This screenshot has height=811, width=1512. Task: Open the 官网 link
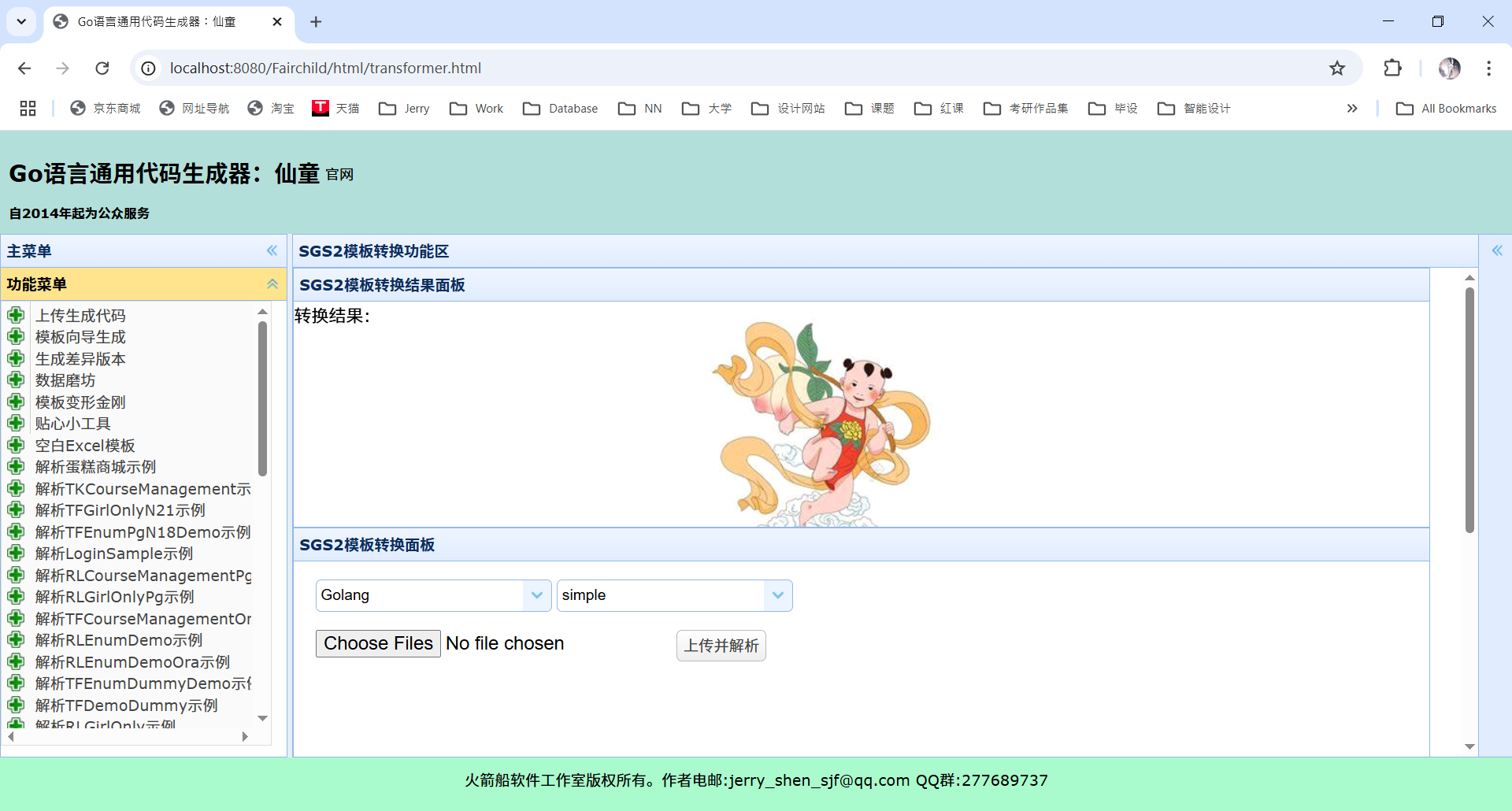(x=339, y=175)
